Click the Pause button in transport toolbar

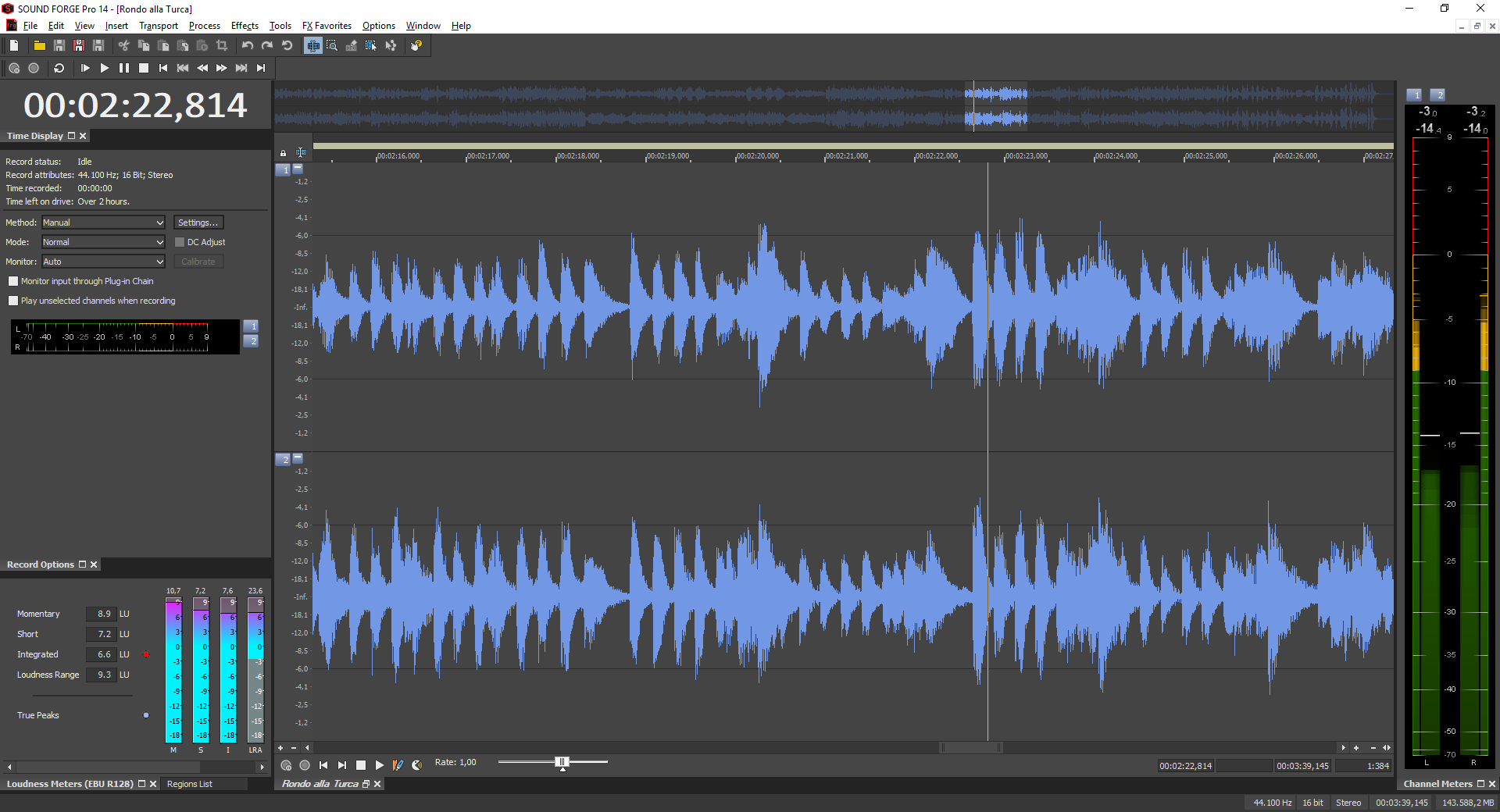(x=123, y=69)
